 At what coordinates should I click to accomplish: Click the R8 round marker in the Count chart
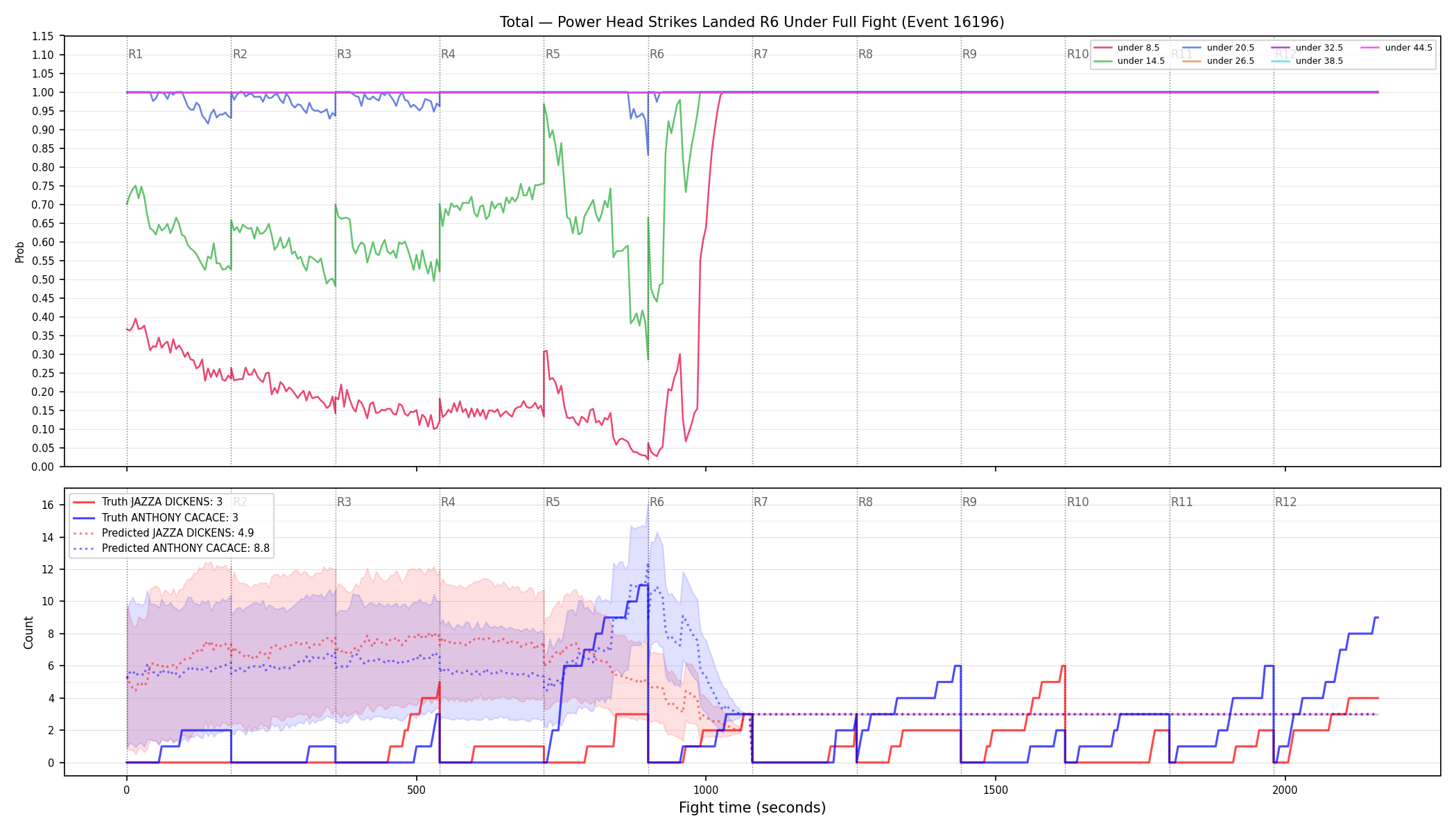(865, 502)
